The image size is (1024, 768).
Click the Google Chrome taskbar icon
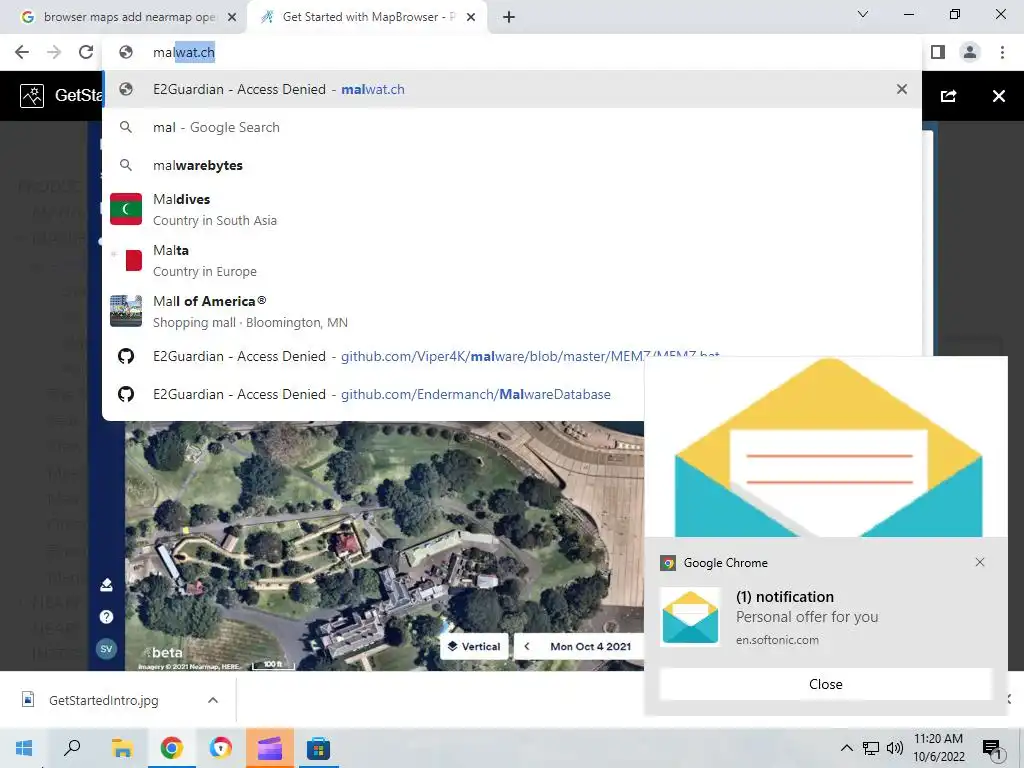click(x=172, y=748)
